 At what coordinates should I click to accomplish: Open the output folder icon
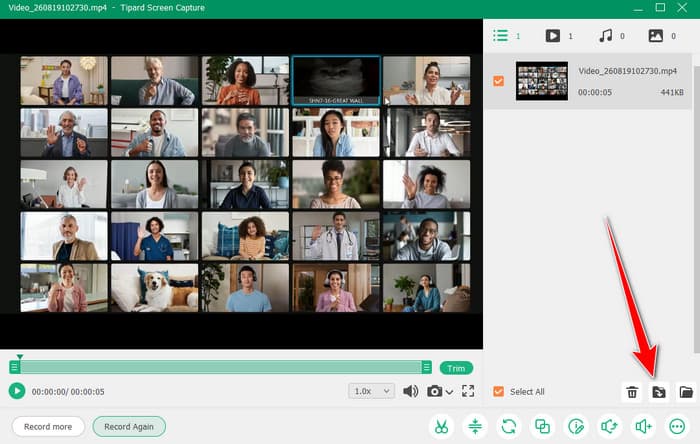coord(686,392)
